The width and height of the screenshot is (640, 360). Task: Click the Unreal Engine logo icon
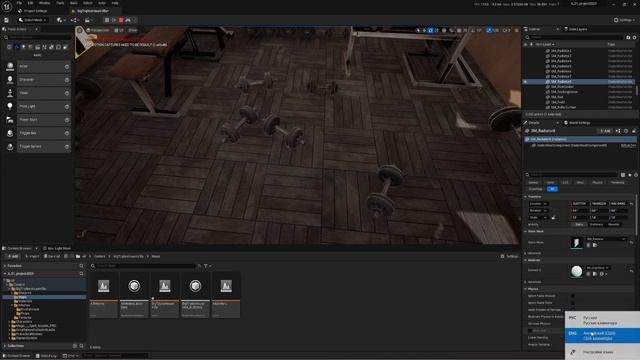tap(7, 6)
